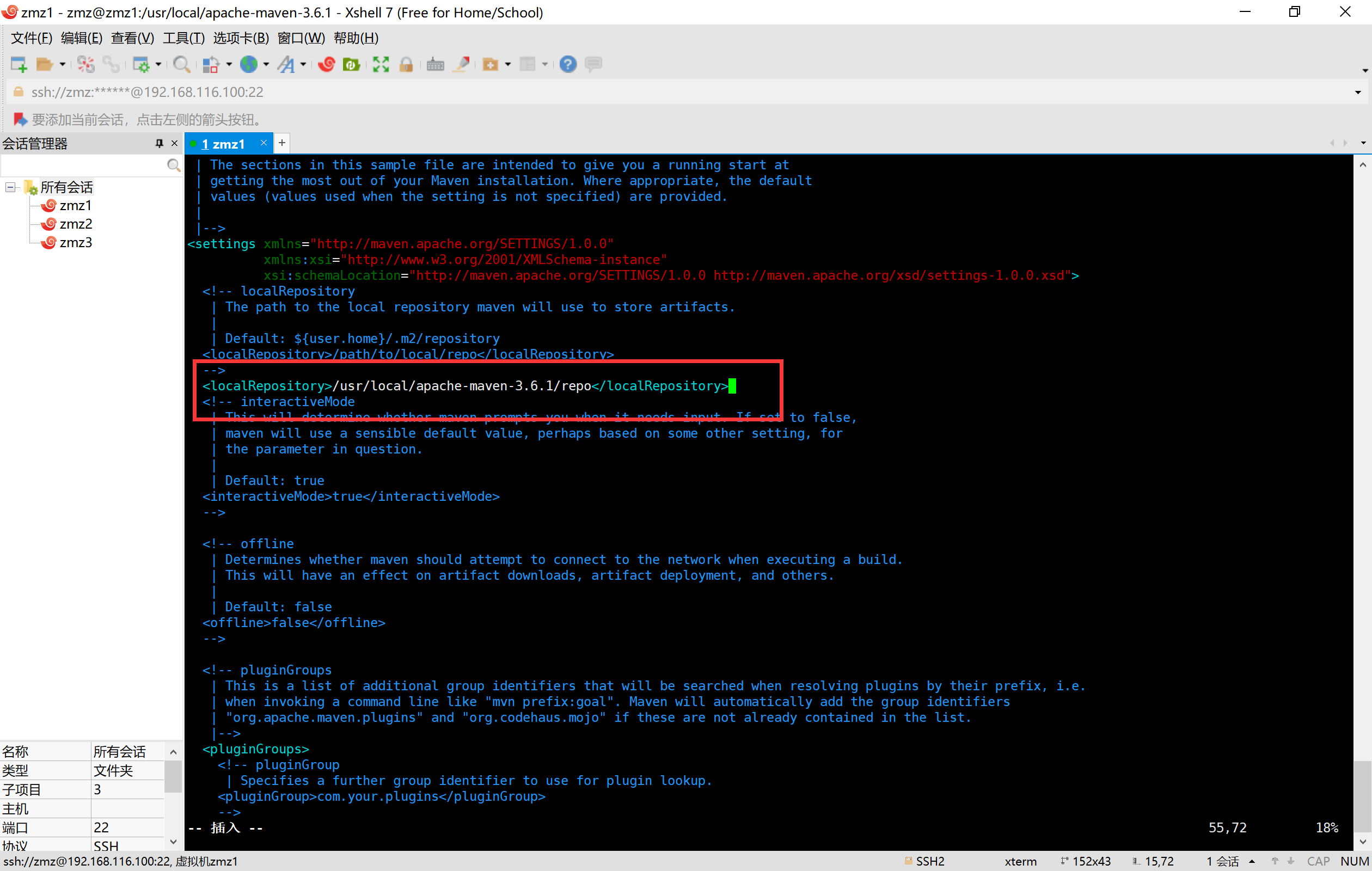The width and height of the screenshot is (1372, 871).
Task: Use the Find toolbar icon
Action: pos(182,64)
